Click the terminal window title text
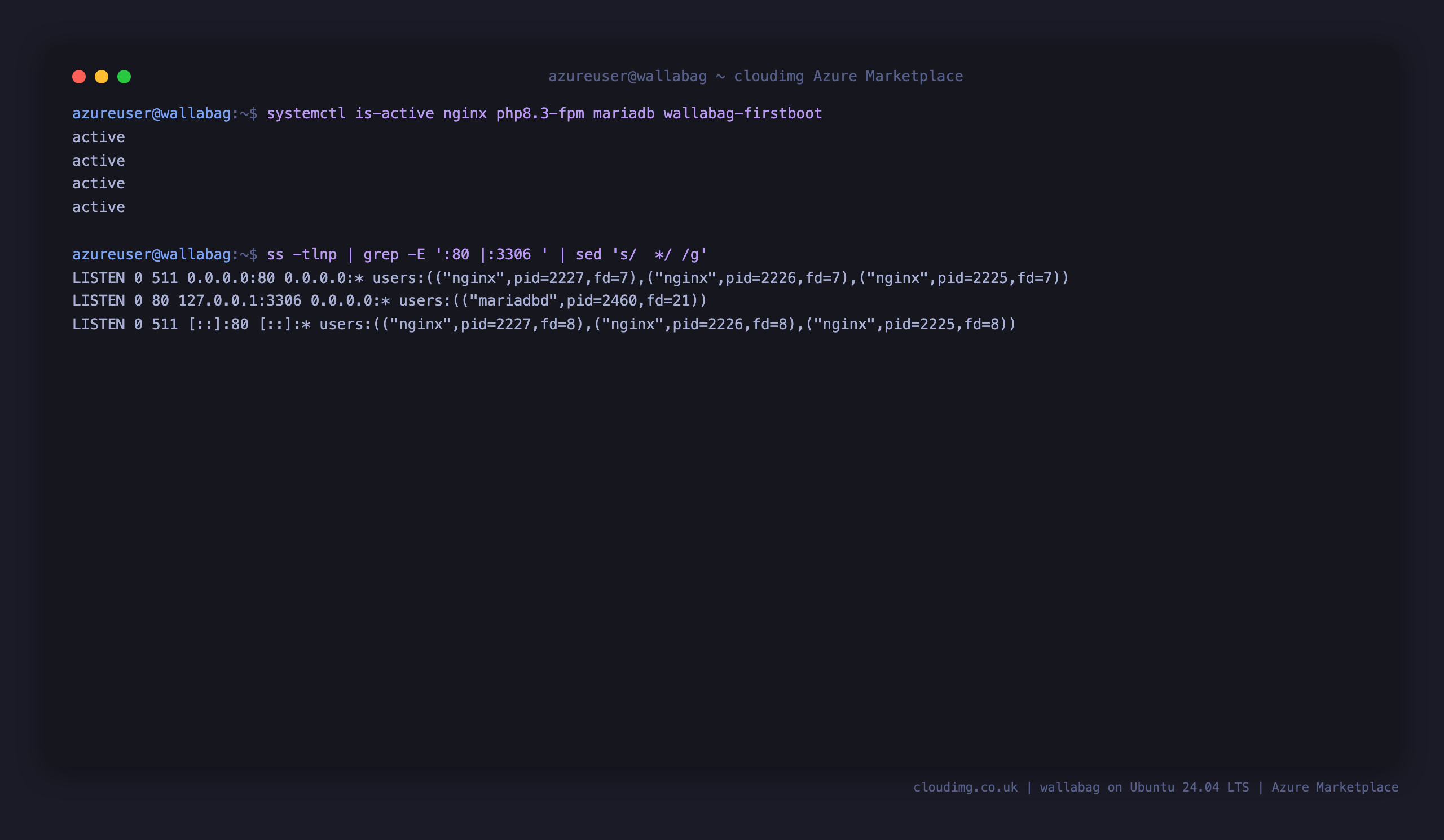1444x840 pixels. (x=755, y=76)
